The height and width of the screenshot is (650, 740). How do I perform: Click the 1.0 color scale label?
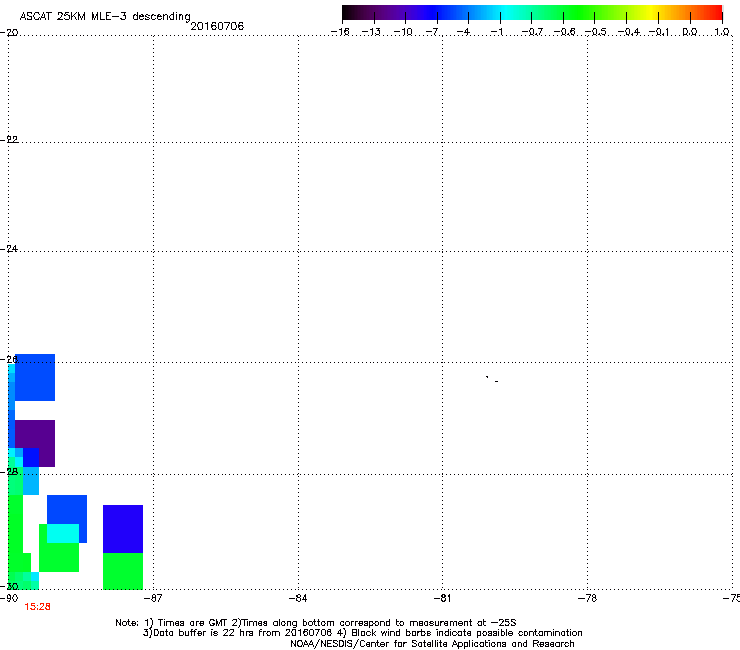click(x=722, y=32)
